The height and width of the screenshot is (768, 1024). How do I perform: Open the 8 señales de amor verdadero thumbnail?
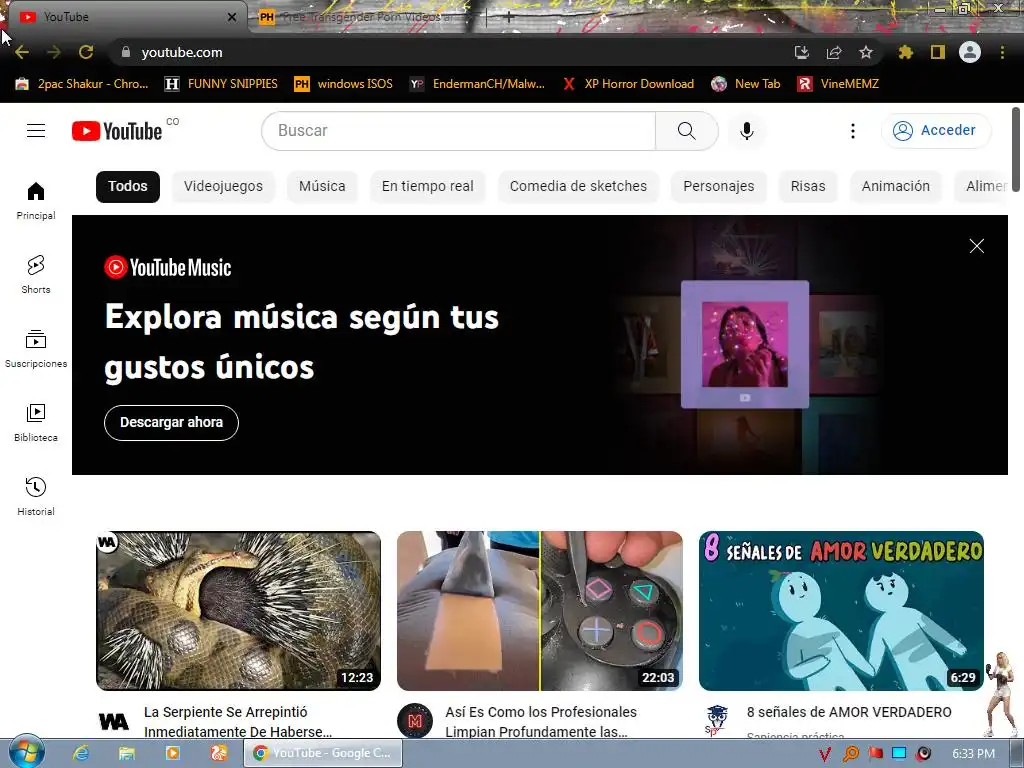(841, 611)
